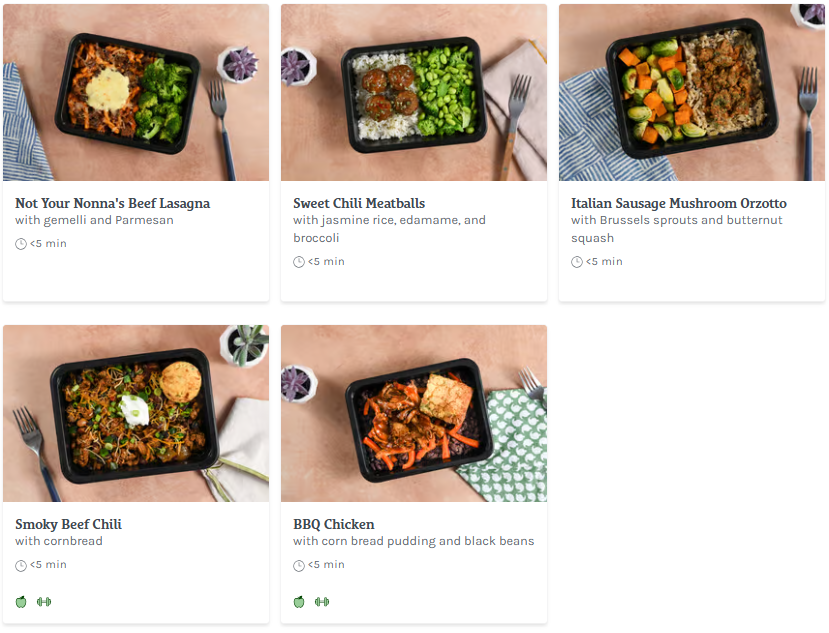Open the Smoky Beef Chili meal photo
The image size is (829, 633).
click(x=136, y=414)
